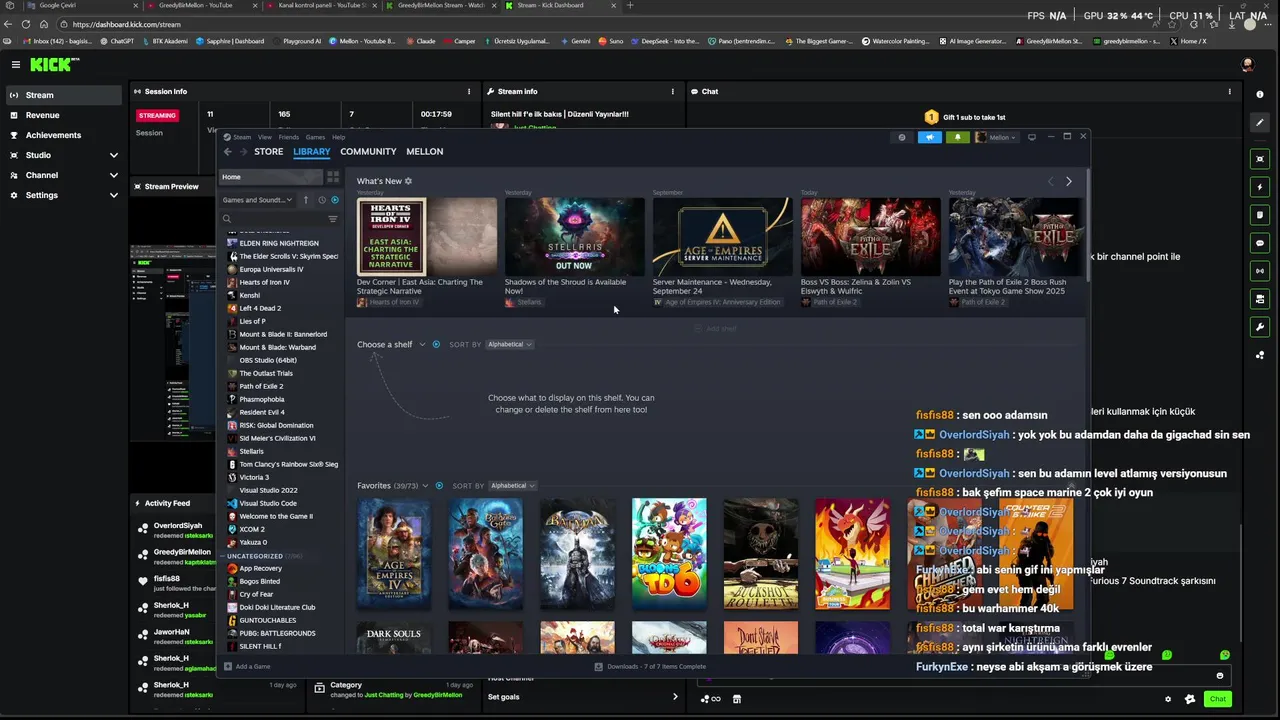Open Buckshot Roulette favorites cover
Screen dimensions: 1280x720
pyautogui.click(x=761, y=554)
